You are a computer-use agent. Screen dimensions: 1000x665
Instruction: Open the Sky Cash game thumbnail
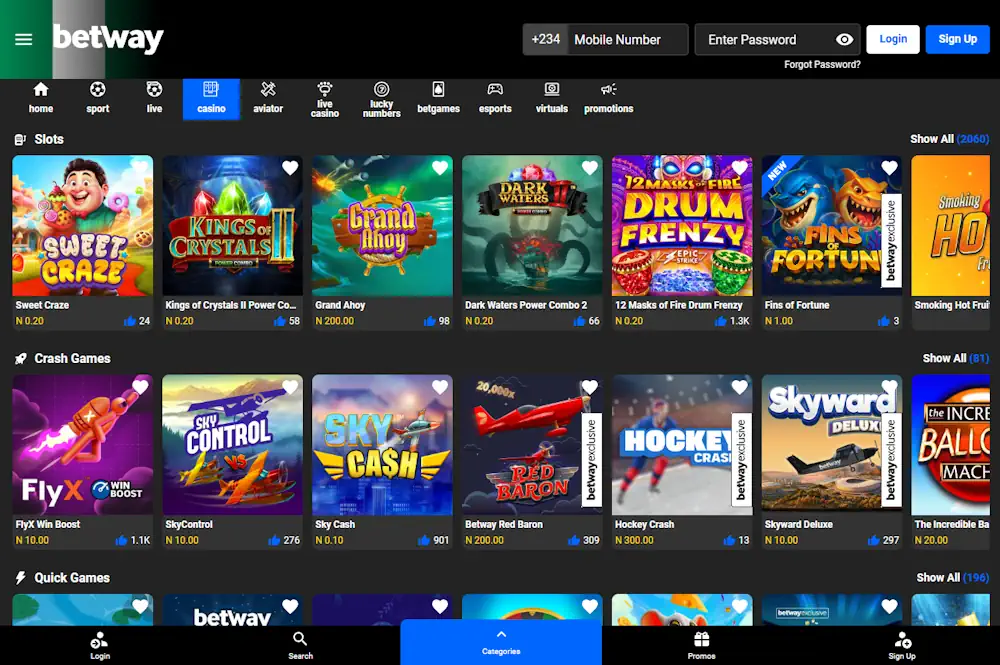pos(382,445)
